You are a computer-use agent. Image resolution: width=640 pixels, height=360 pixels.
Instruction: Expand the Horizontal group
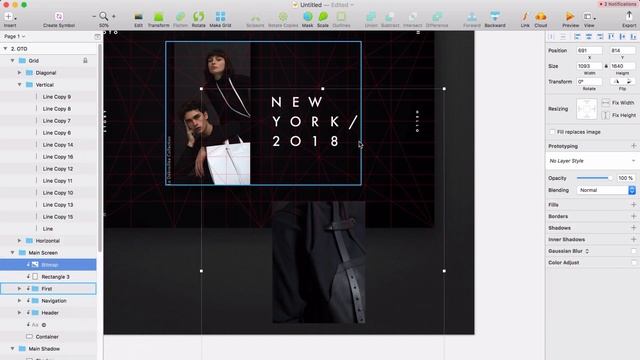pyautogui.click(x=19, y=241)
